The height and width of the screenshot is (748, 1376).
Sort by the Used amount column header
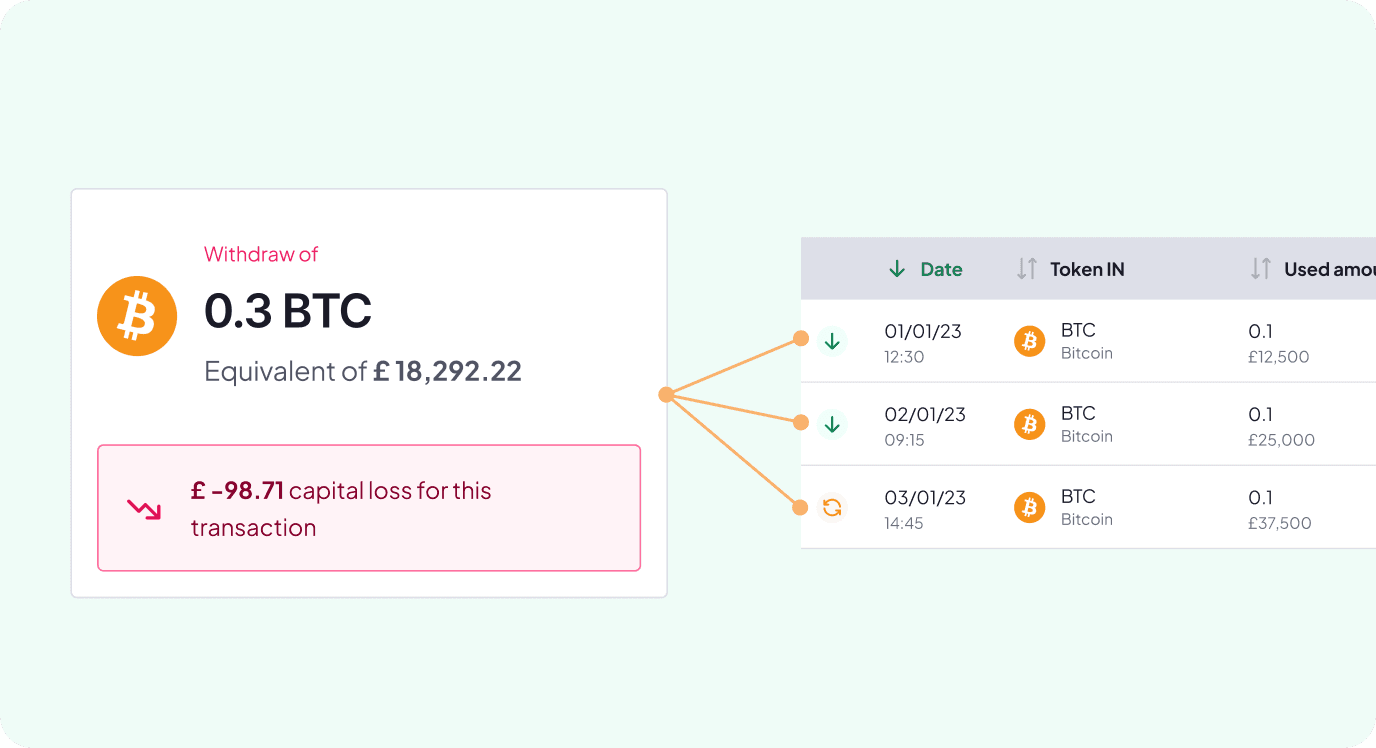(1329, 269)
